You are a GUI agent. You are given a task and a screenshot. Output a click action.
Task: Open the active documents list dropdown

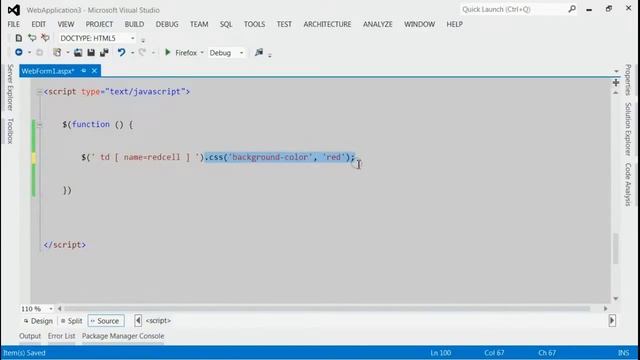tap(616, 71)
